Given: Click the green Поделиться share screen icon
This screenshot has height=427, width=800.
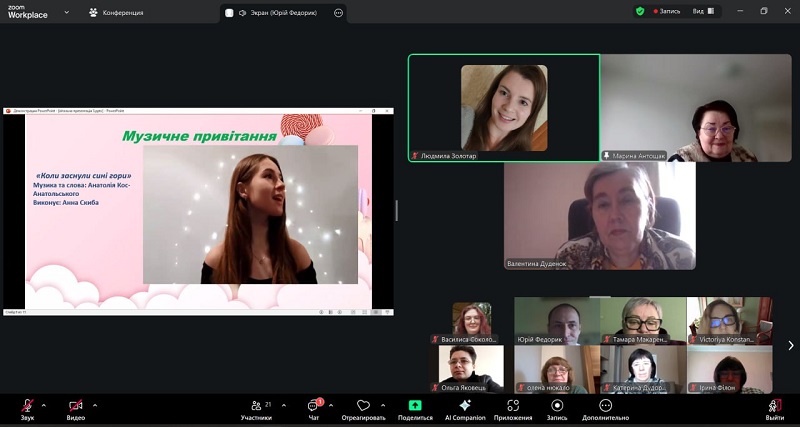Looking at the screenshot, I should pos(415,406).
